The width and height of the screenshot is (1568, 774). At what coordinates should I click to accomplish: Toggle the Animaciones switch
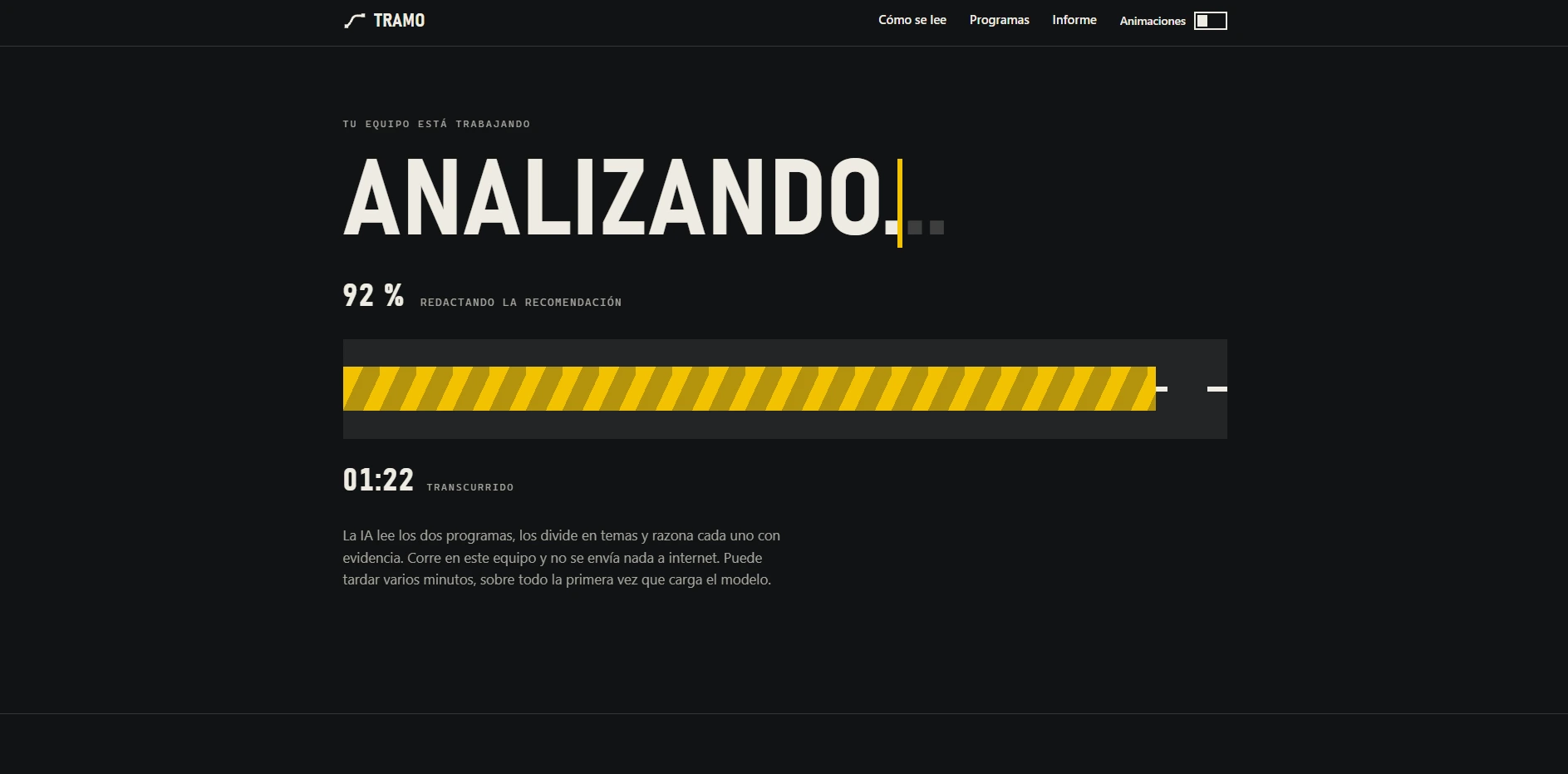[1210, 21]
